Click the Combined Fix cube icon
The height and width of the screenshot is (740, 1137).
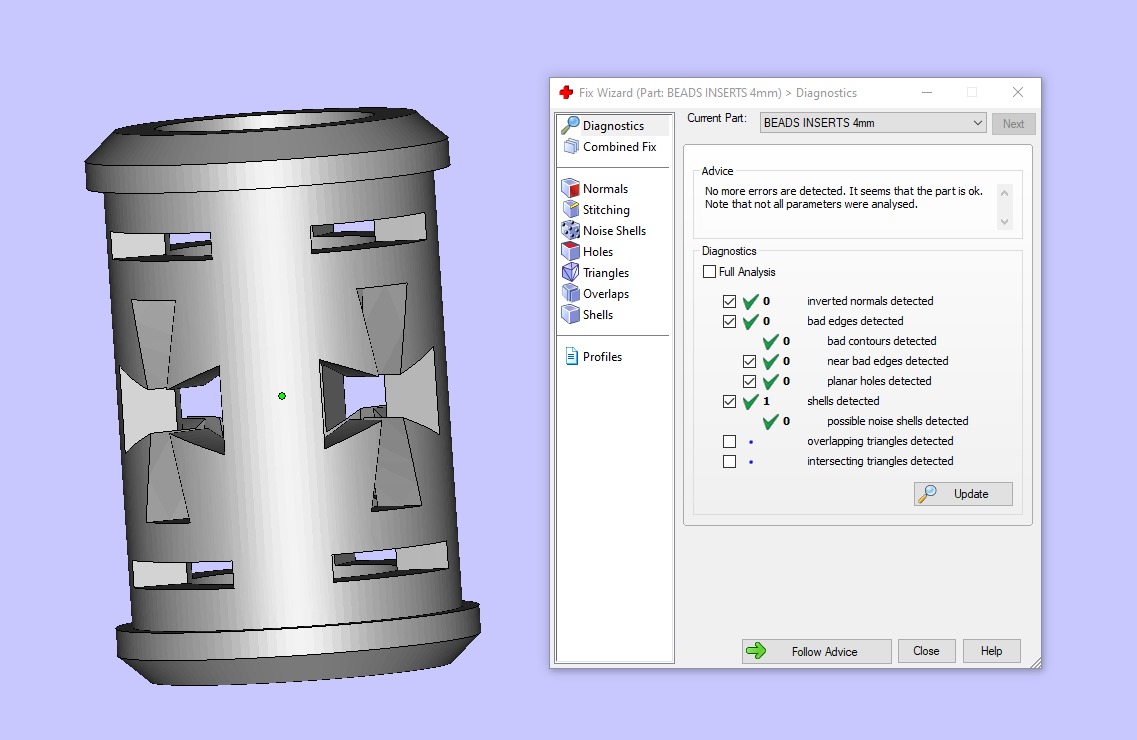(571, 146)
